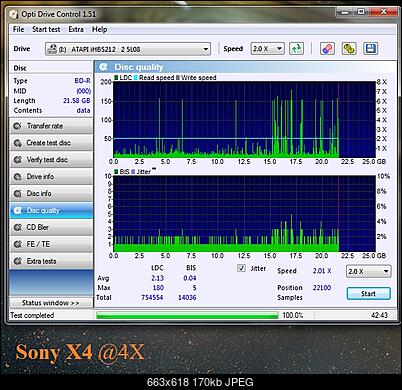This screenshot has width=402, height=390.
Task: Click the Verify test disc sidebar icon
Action: click(17, 160)
